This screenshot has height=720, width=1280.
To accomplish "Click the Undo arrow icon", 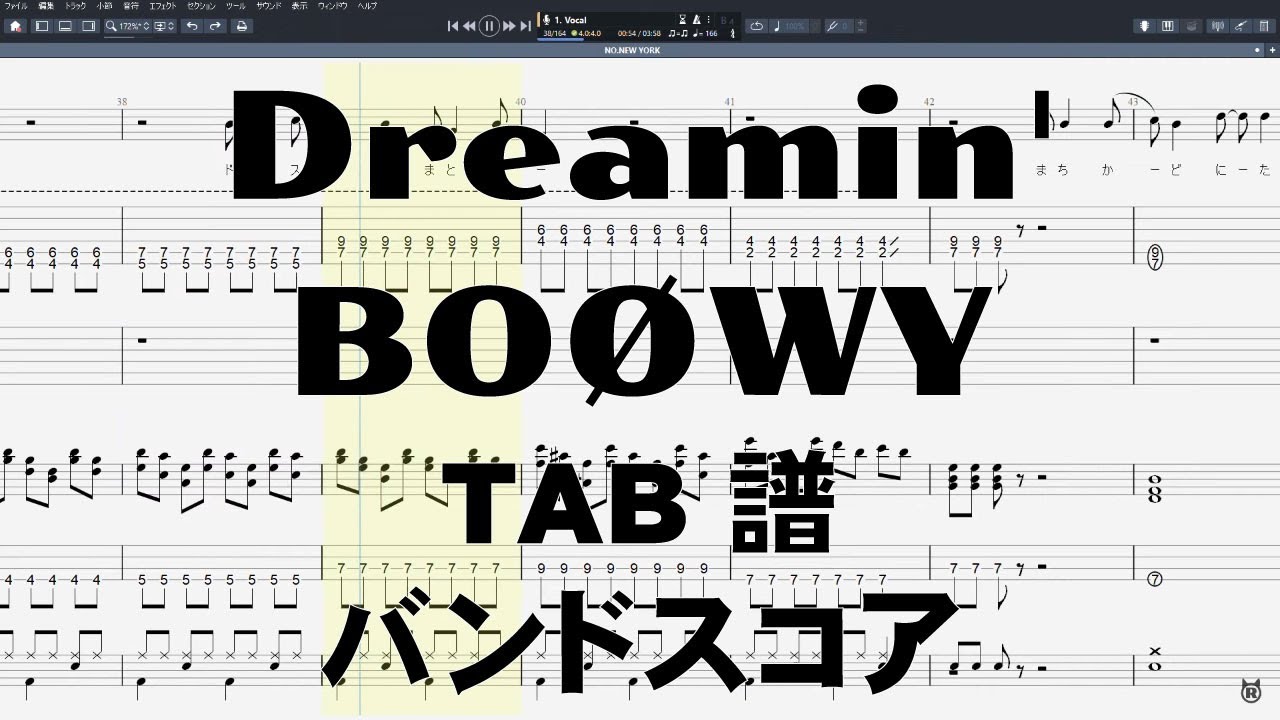I will [192, 26].
